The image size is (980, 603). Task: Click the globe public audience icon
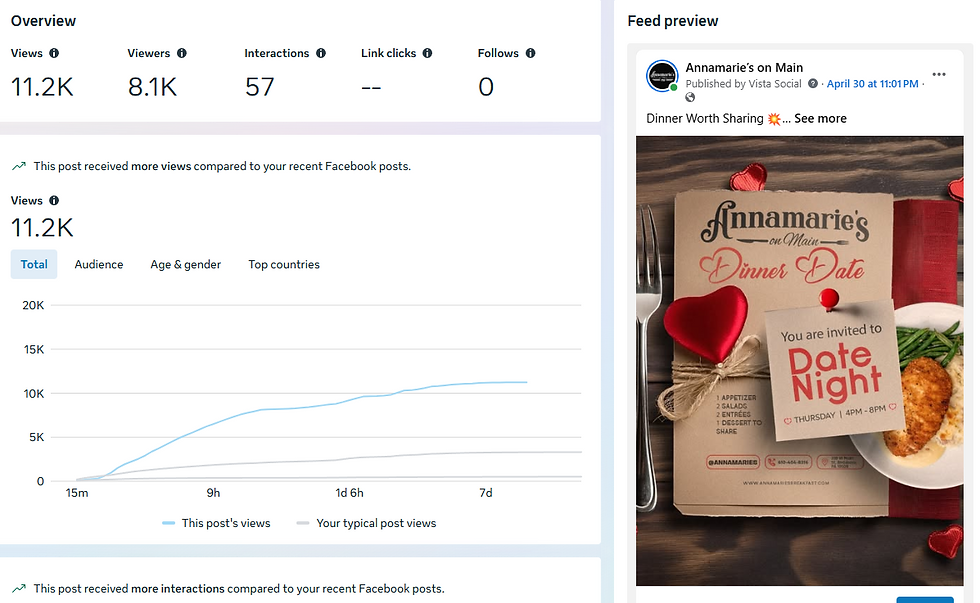point(690,97)
